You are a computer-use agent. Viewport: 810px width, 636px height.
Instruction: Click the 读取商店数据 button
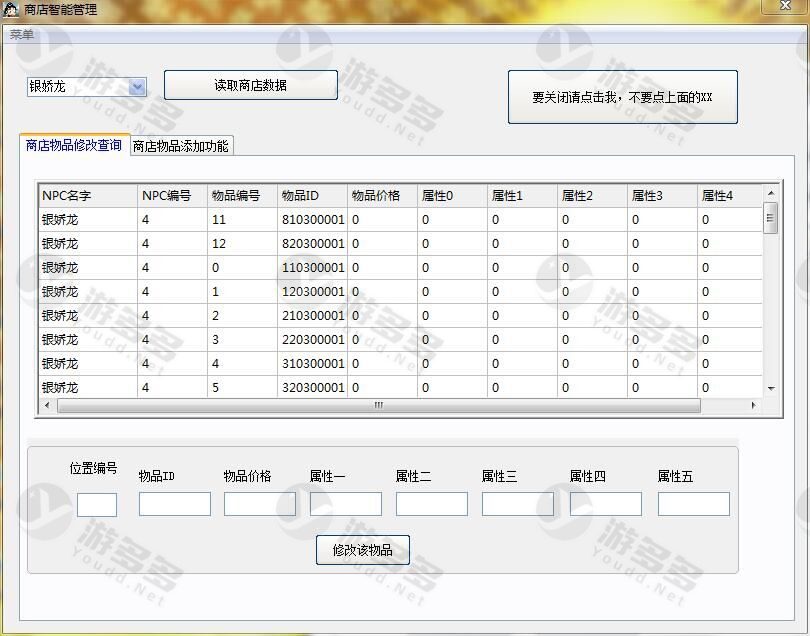(250, 85)
